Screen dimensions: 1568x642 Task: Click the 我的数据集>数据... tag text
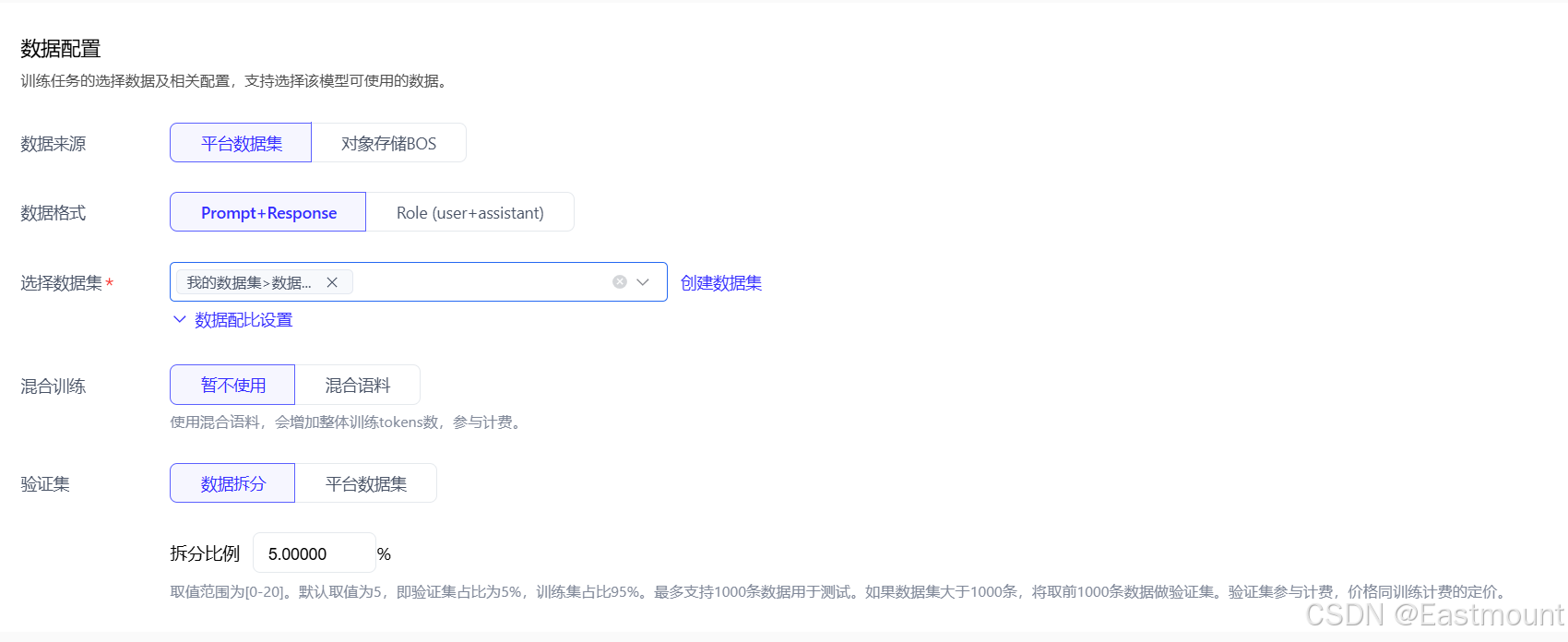click(249, 282)
